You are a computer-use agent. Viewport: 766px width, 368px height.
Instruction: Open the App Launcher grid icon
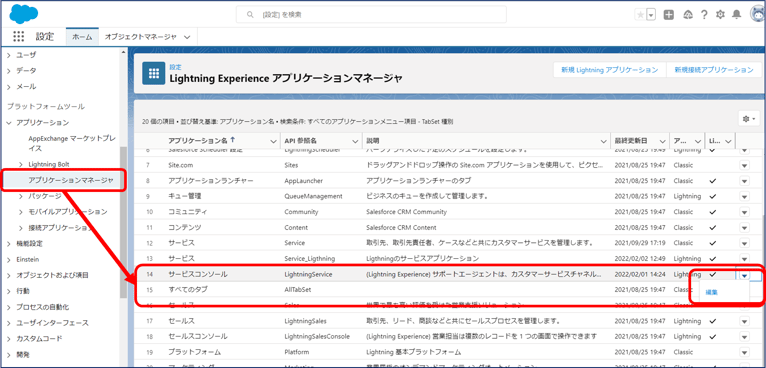[18, 37]
